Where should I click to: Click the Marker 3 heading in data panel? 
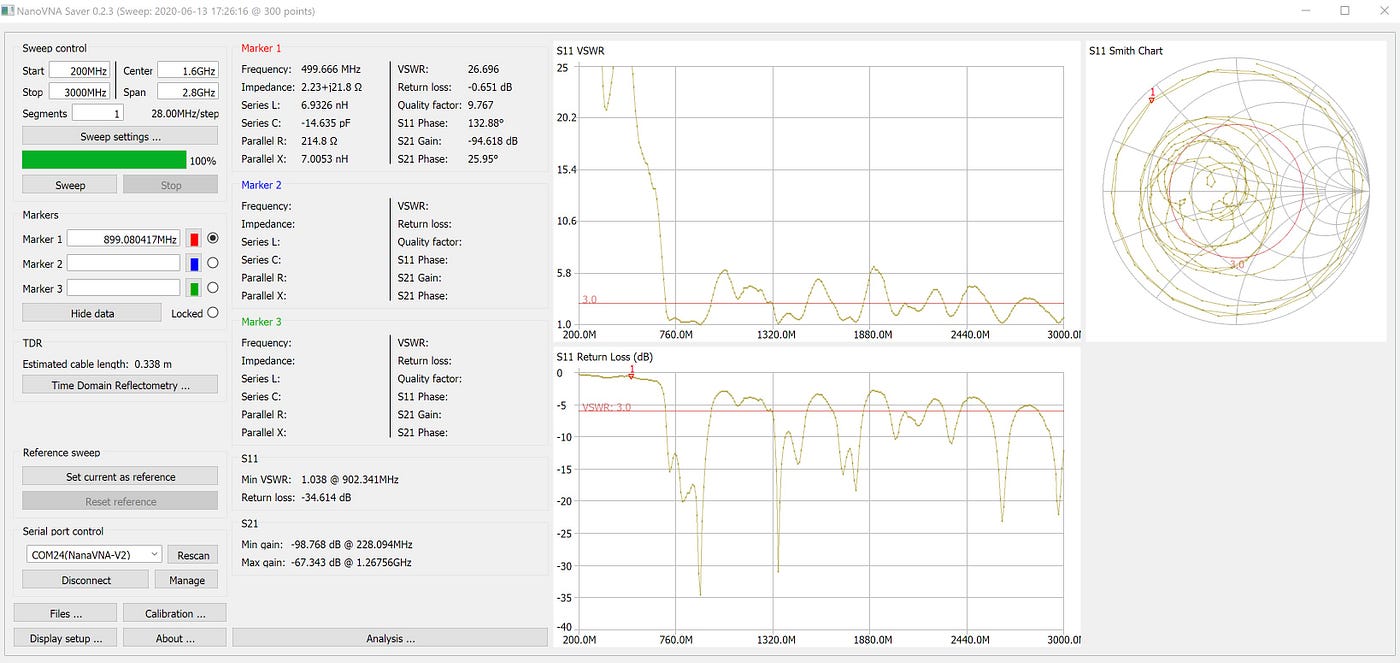pos(262,321)
